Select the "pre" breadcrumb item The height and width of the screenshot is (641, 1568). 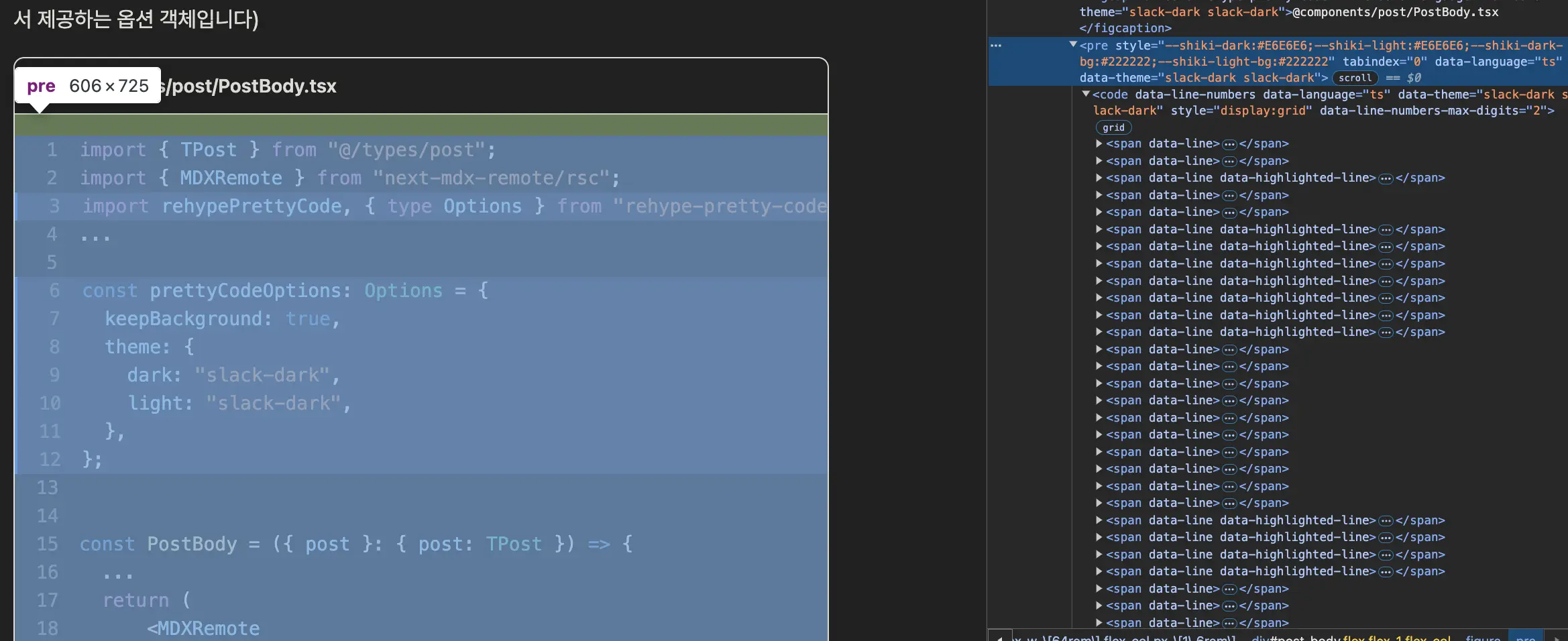[x=1525, y=637]
